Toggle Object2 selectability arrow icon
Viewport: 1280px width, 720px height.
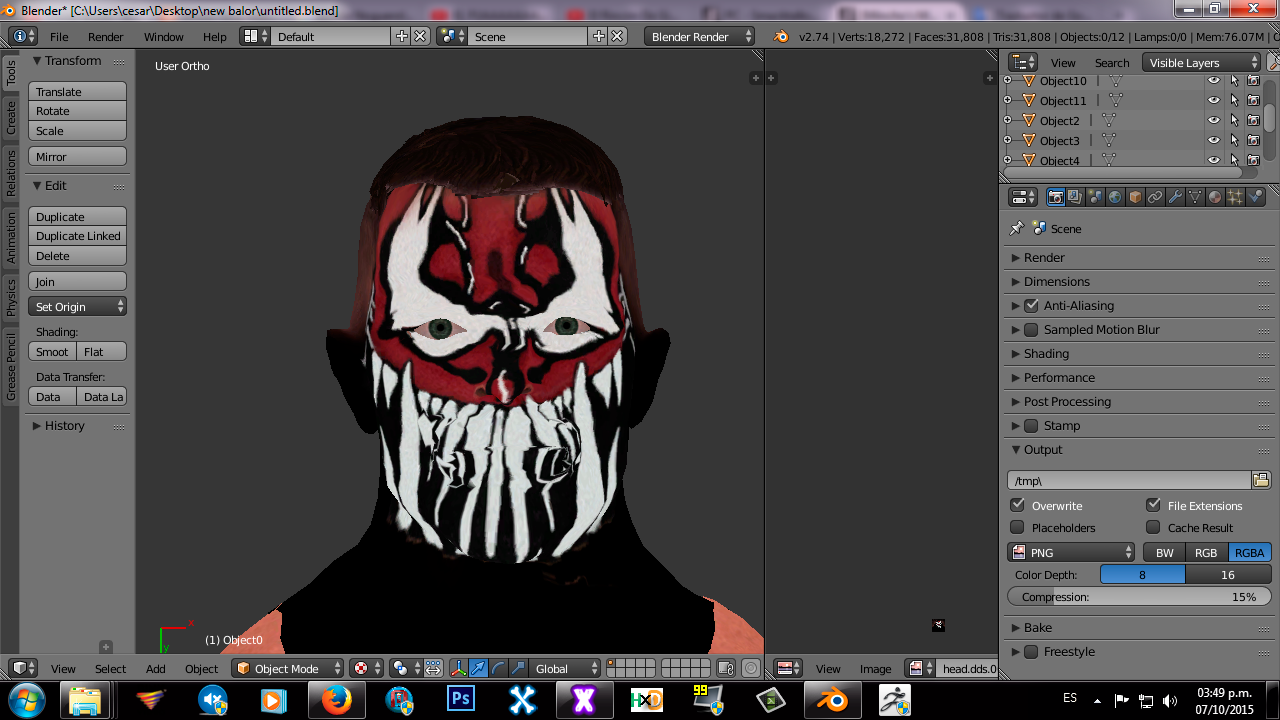coord(1234,121)
